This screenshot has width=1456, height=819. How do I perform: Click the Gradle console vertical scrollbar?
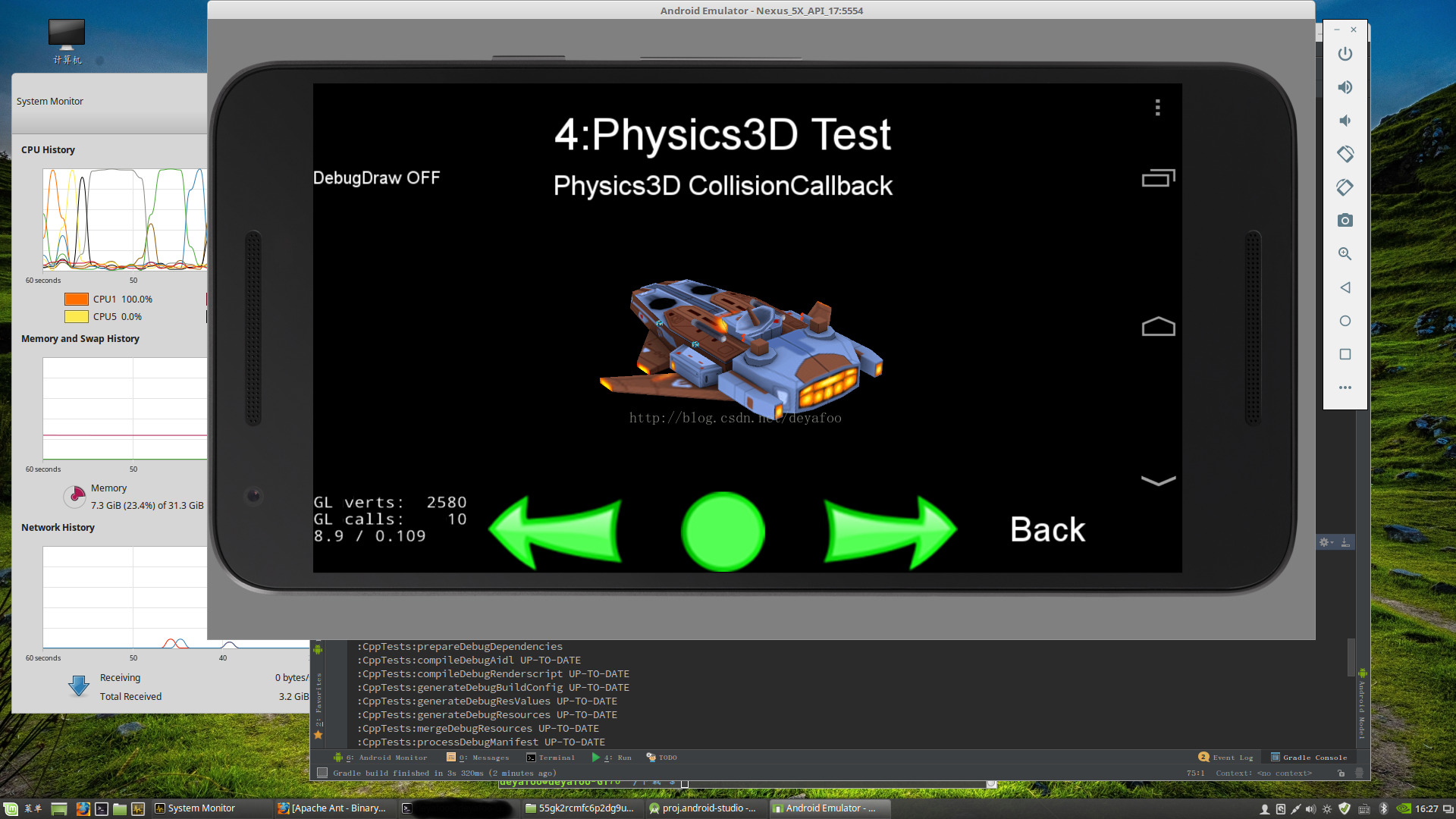(x=1351, y=657)
